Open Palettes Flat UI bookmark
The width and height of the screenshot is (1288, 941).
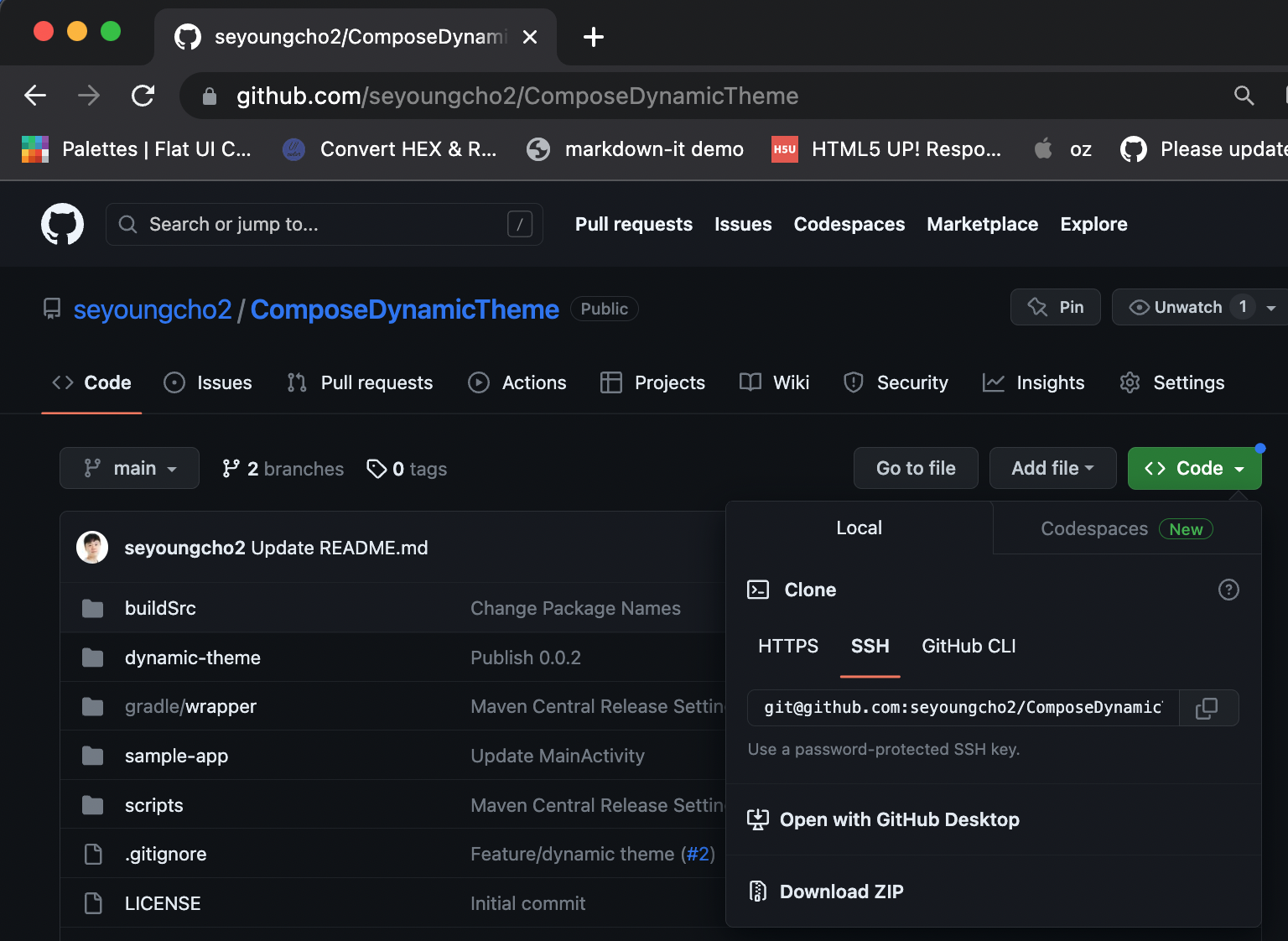[136, 149]
